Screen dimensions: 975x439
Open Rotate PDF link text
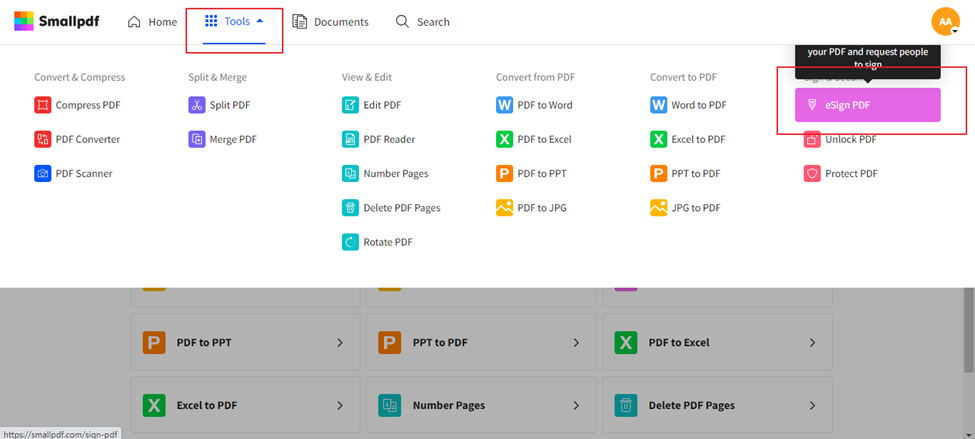pyautogui.click(x=388, y=242)
